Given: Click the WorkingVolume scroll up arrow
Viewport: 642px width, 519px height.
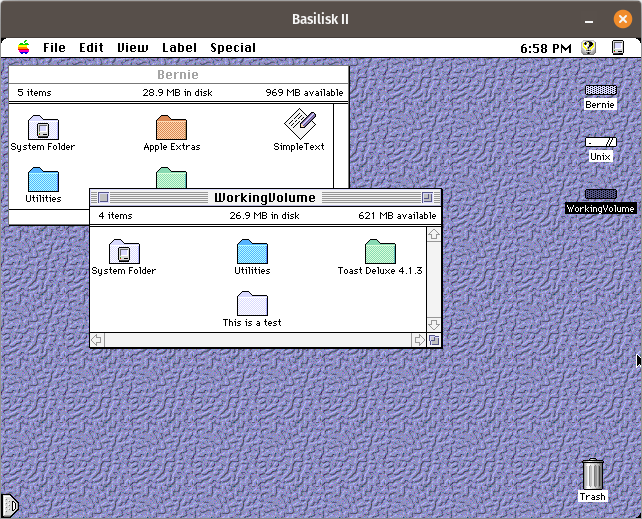Looking at the screenshot, I should point(434,235).
